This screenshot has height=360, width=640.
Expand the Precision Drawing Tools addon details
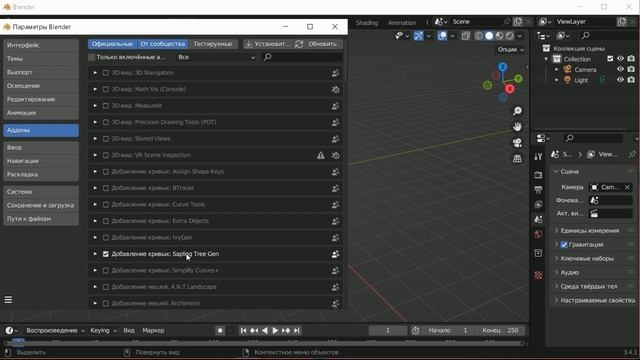tap(95, 122)
